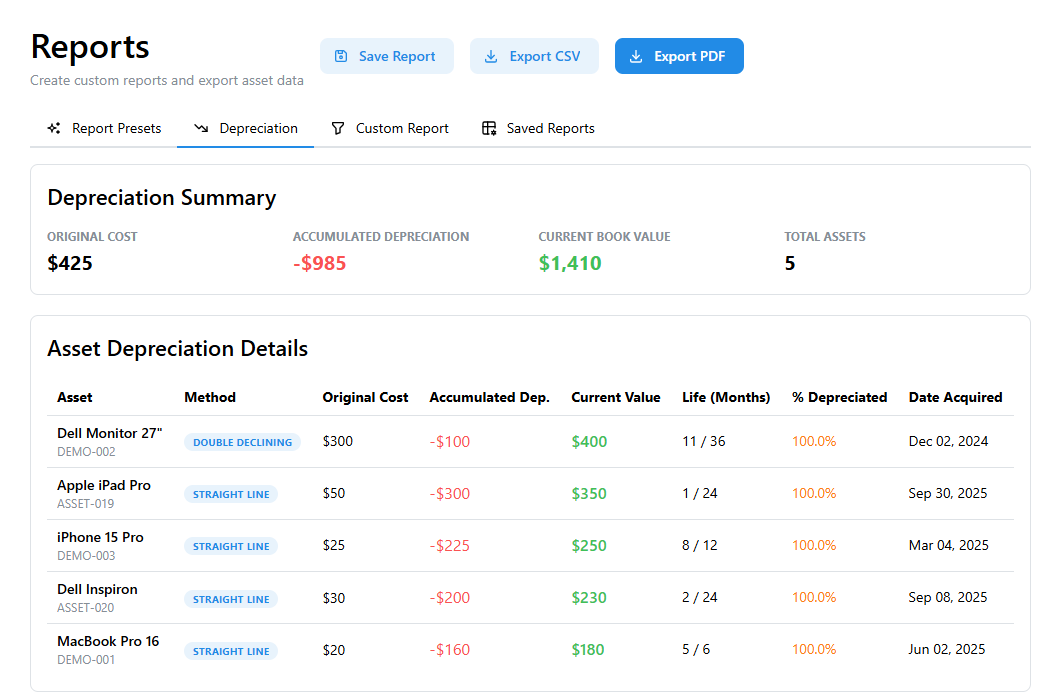
Task: Click the Date Acquired column header
Action: pyautogui.click(x=955, y=397)
